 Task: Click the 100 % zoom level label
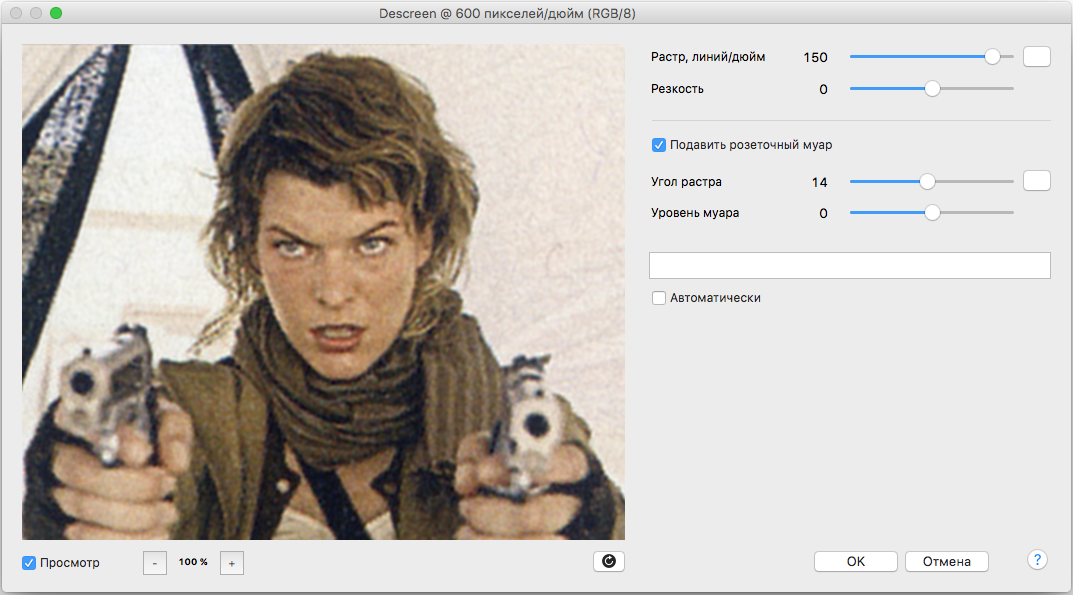[x=193, y=562]
